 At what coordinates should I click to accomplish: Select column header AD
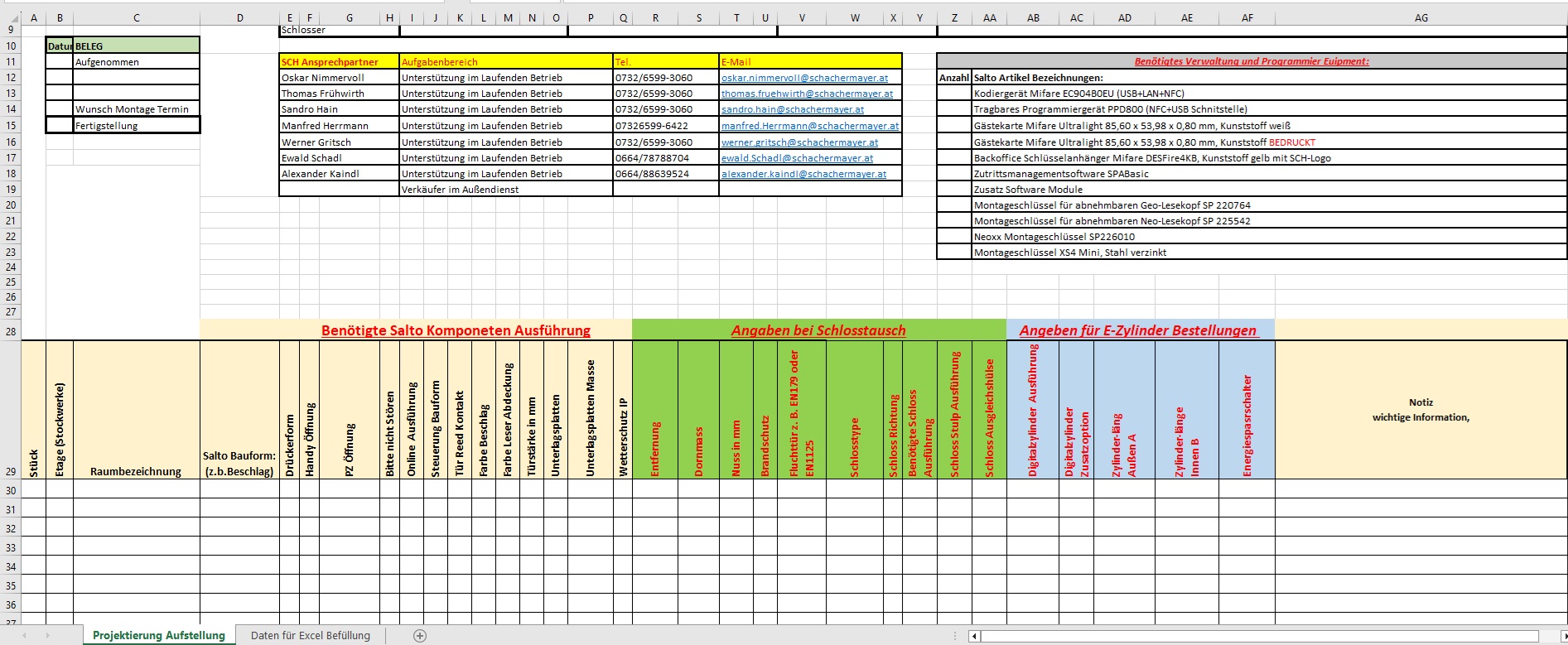[1124, 17]
